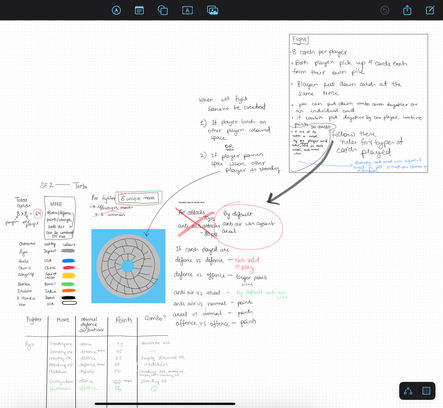Add a text box
This screenshot has width=443, height=408.
click(187, 10)
